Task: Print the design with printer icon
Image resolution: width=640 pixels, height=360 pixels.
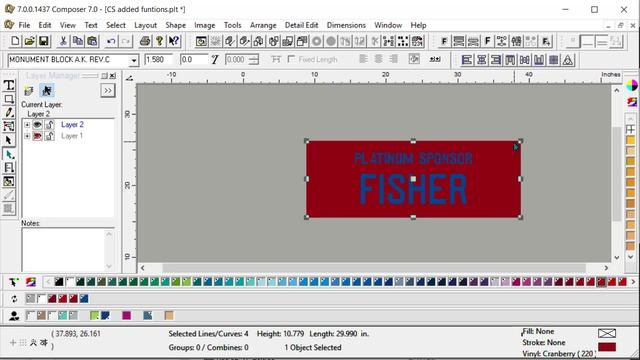Action: coord(145,41)
